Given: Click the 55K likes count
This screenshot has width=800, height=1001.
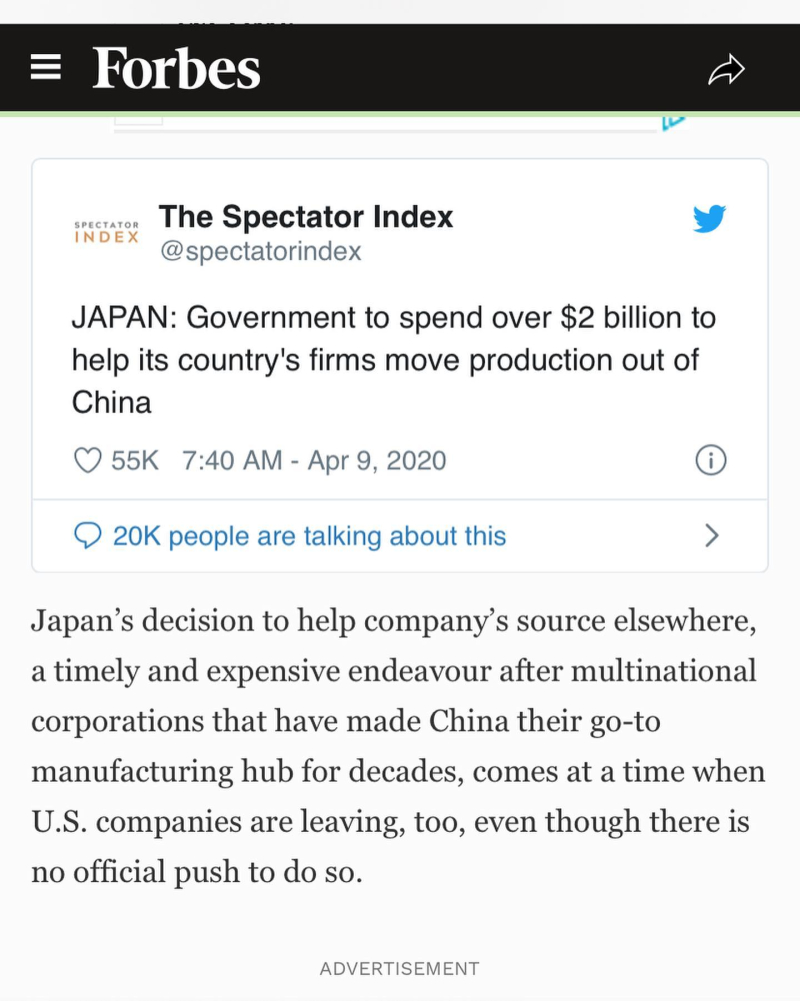Looking at the screenshot, I should coord(135,461).
